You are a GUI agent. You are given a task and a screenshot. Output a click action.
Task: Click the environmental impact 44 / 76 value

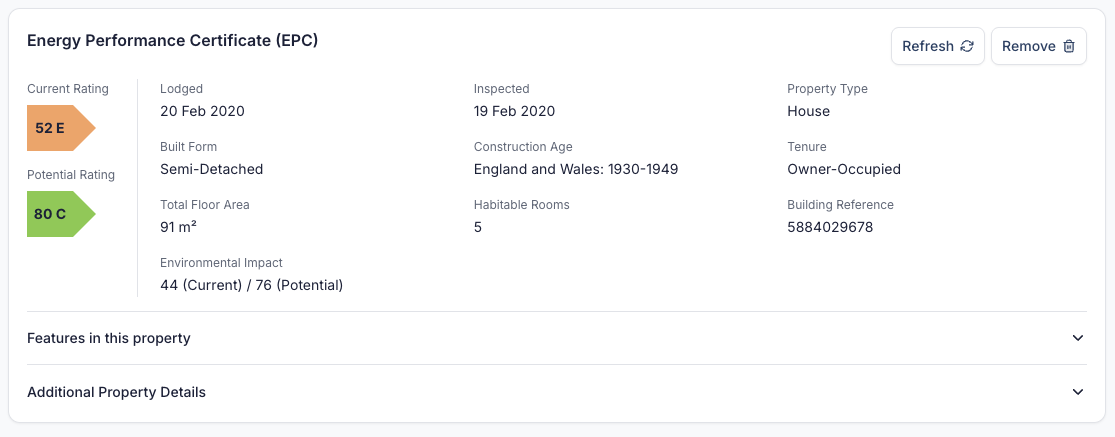251,285
